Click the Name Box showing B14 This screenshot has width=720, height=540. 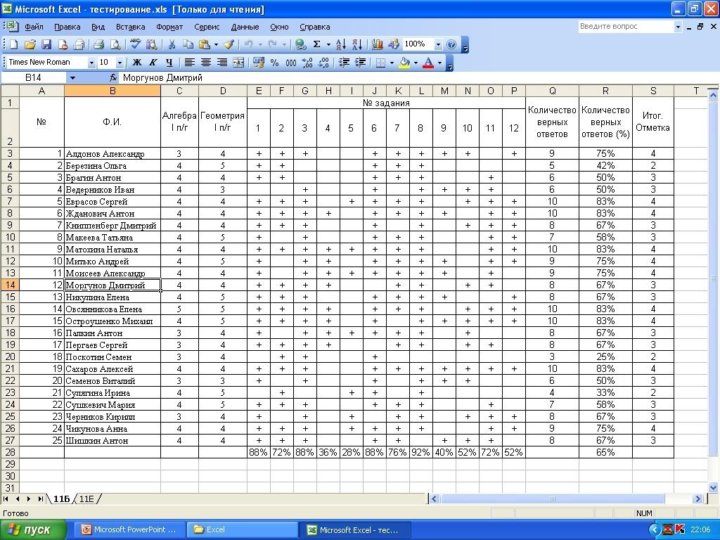coord(40,77)
